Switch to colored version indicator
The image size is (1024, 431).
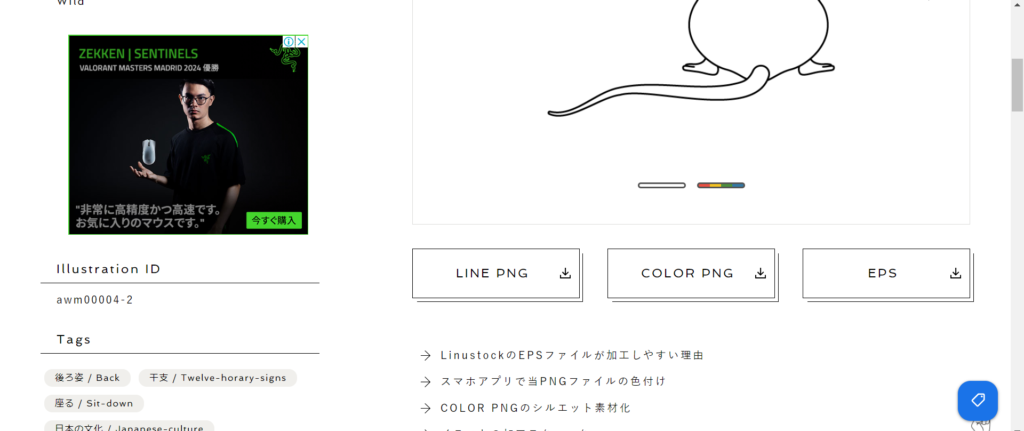point(721,185)
